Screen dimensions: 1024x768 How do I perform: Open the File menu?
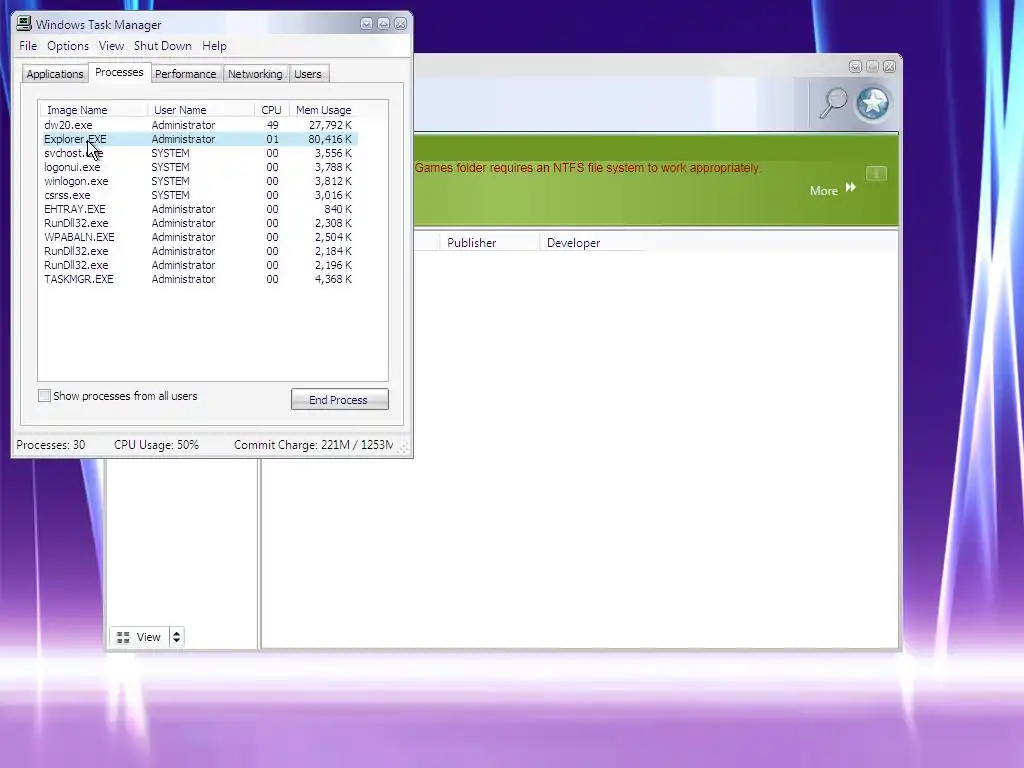pyautogui.click(x=28, y=46)
